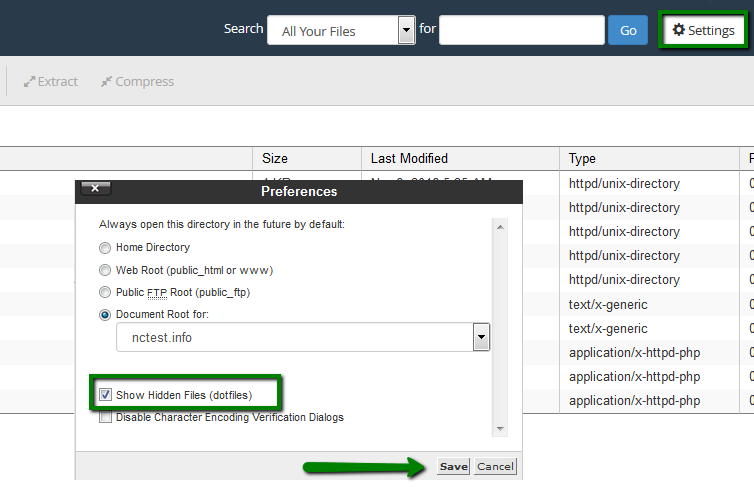754x497 pixels.
Task: Enable Disable Character Encoding Verification Dialogs
Action: [x=105, y=417]
